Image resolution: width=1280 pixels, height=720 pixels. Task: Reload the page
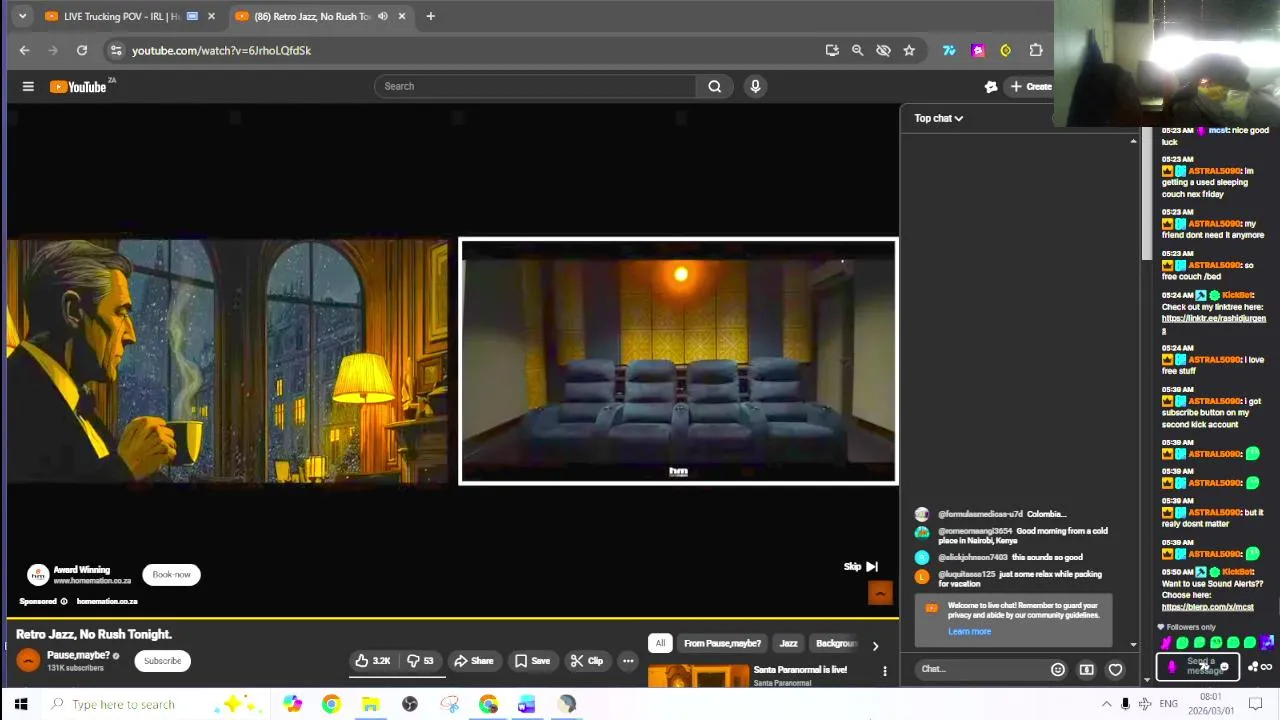pos(82,50)
